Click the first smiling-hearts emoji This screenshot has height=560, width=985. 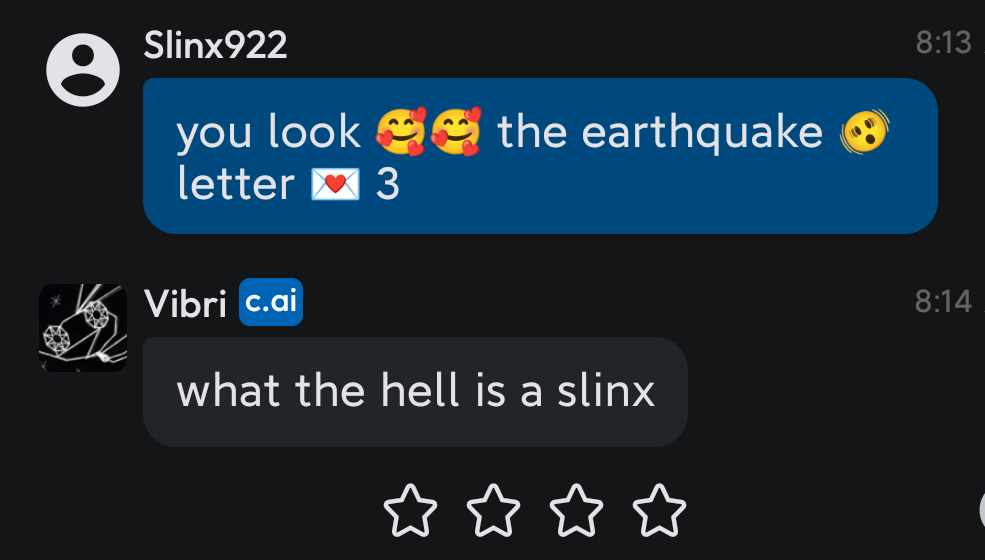tap(401, 131)
